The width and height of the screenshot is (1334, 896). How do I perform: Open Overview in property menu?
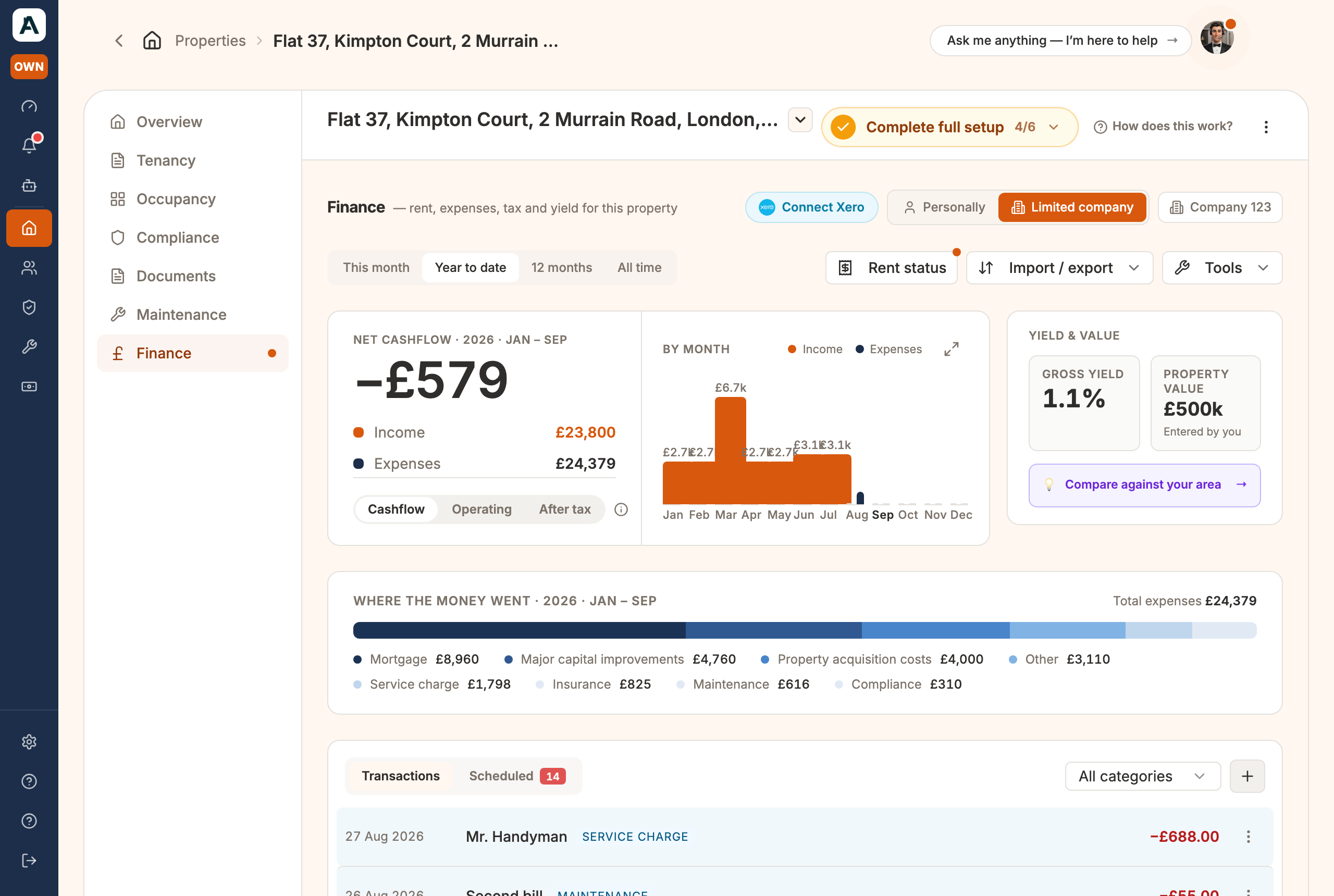(193, 122)
